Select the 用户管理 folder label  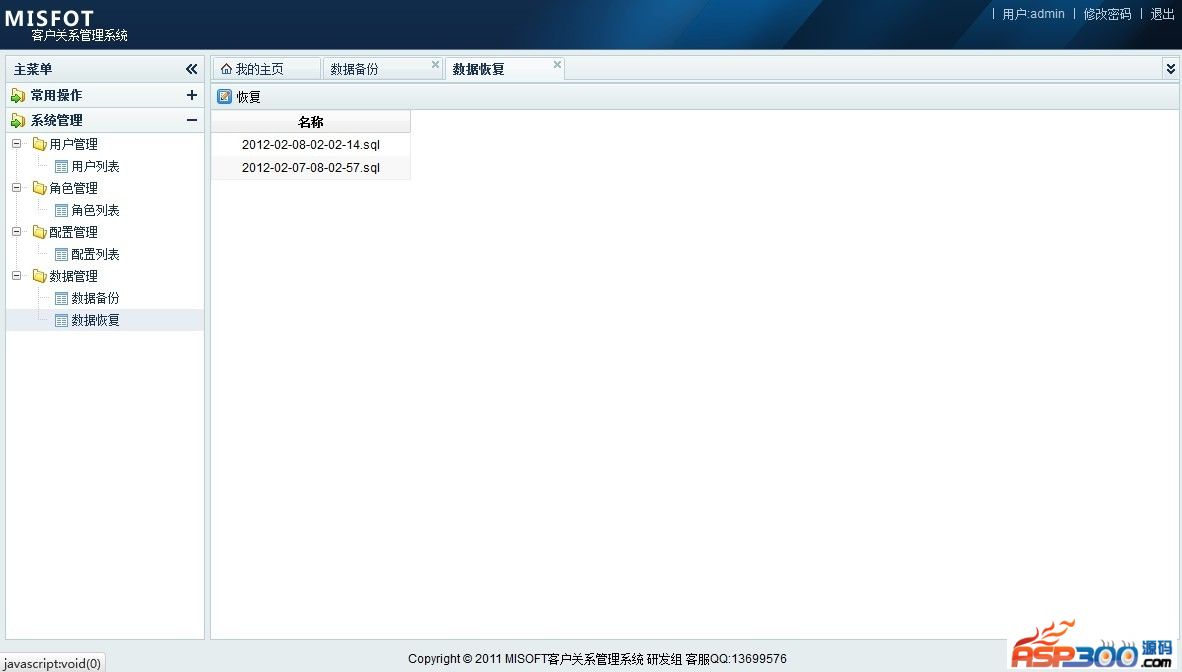[x=73, y=144]
